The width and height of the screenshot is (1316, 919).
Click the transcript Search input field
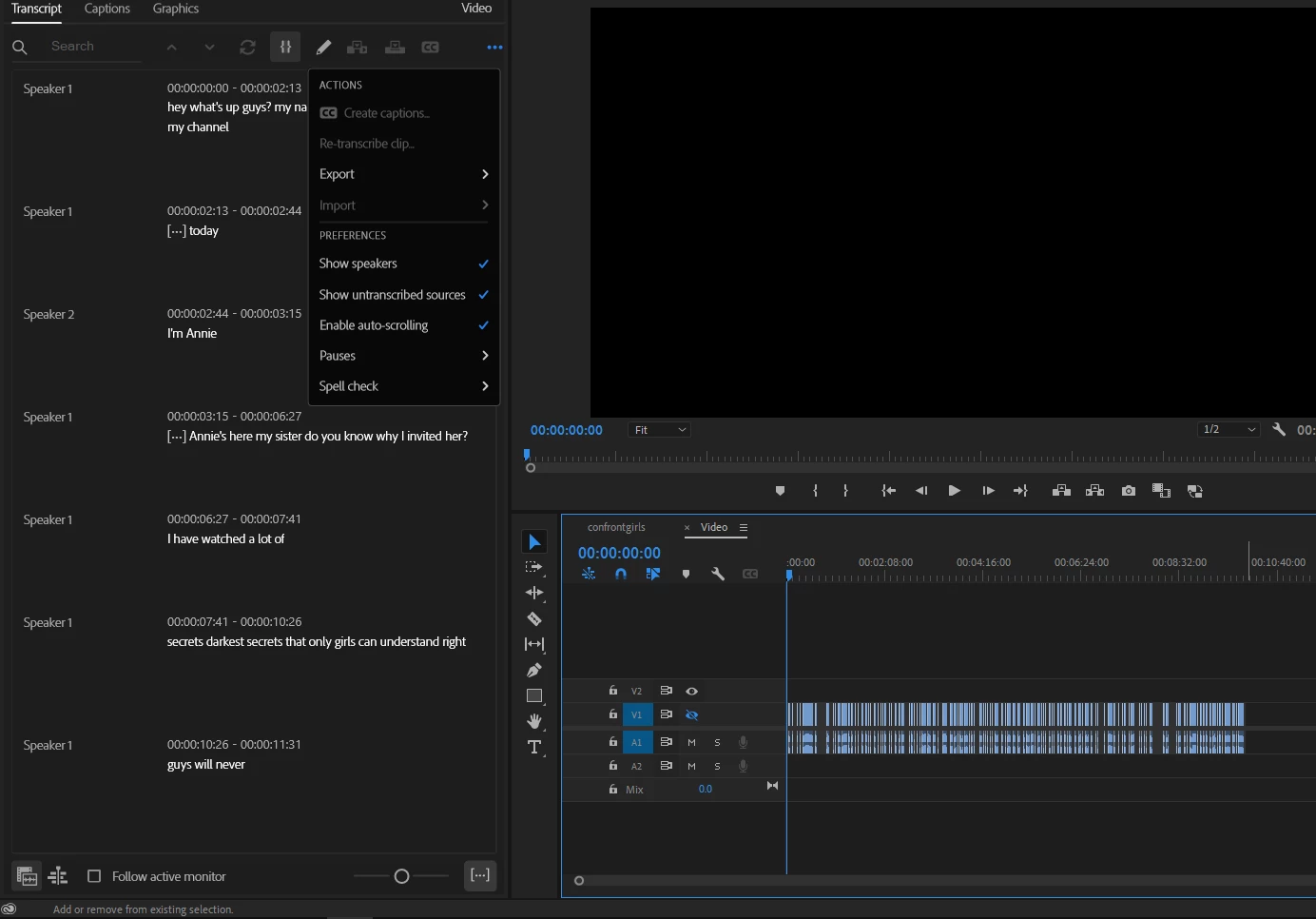(x=93, y=47)
